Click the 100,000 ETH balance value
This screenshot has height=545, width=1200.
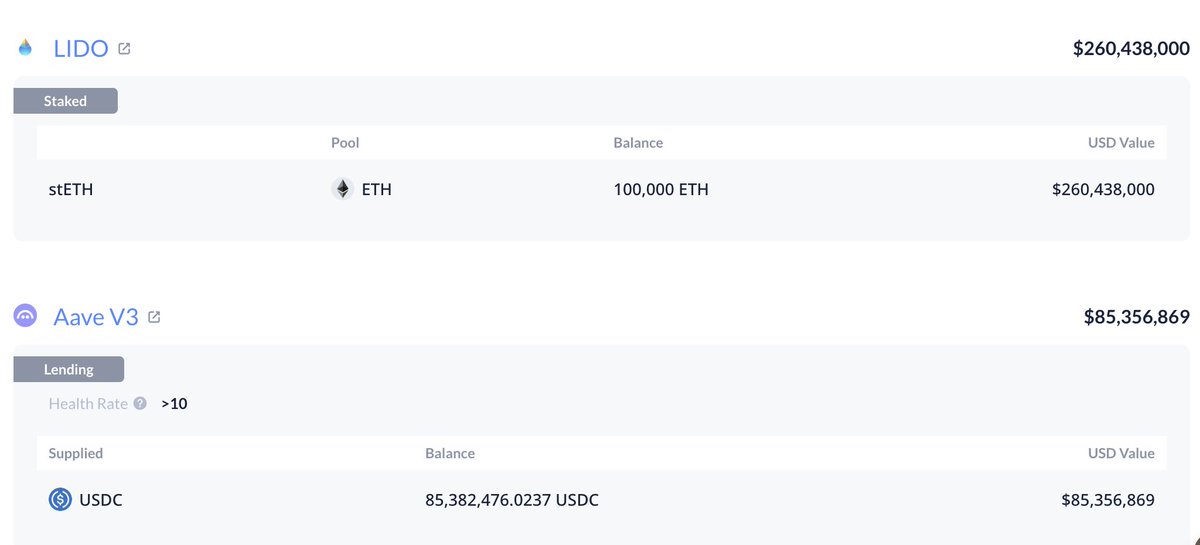pyautogui.click(x=661, y=189)
